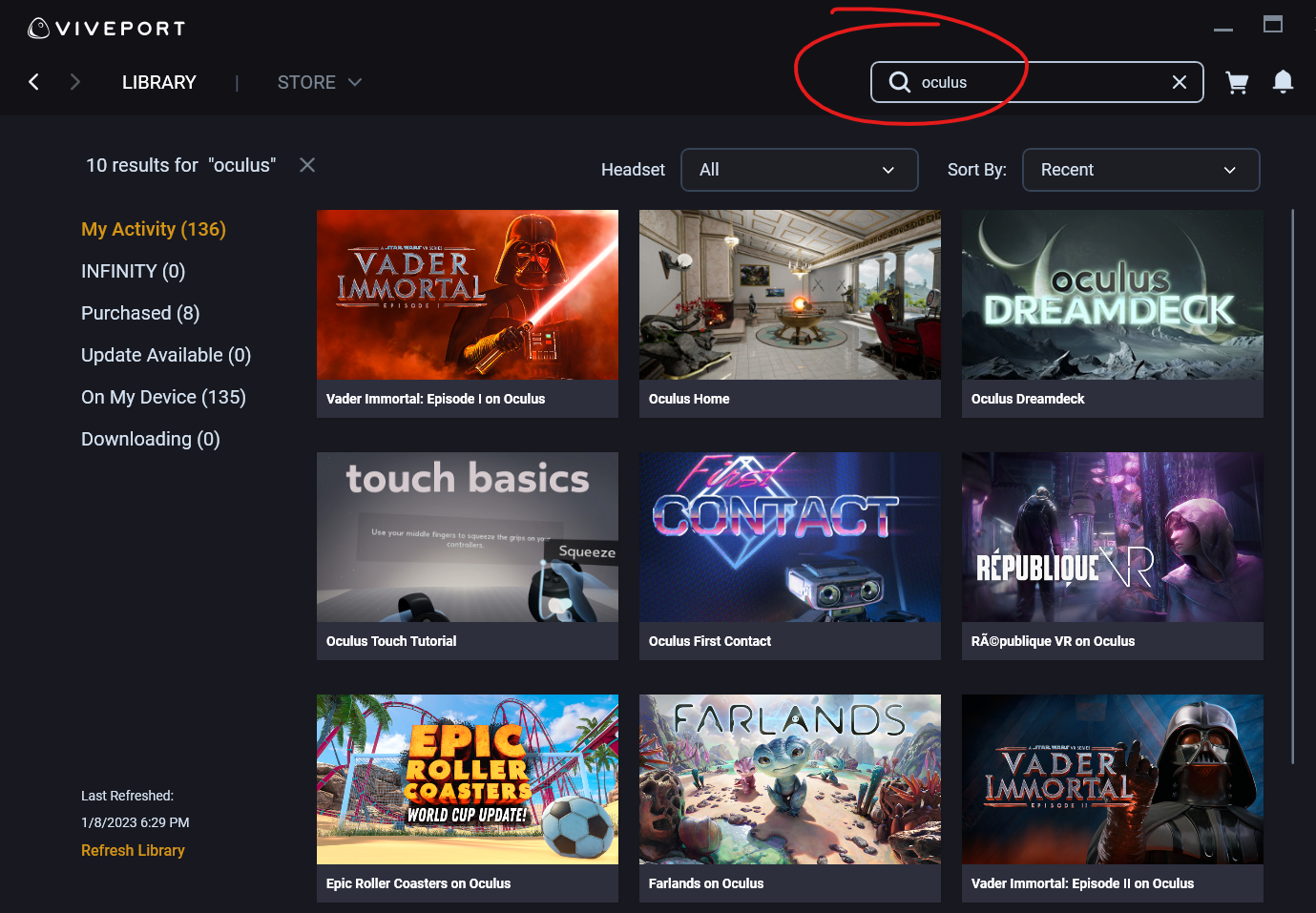
Task: Maximize the Viveport window
Action: pyautogui.click(x=1273, y=24)
